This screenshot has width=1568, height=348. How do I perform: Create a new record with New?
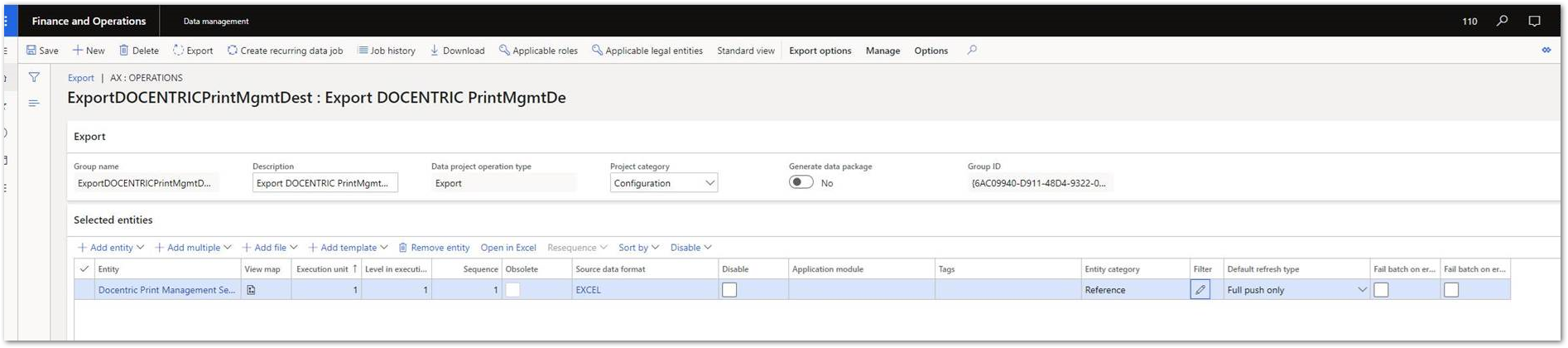tap(89, 51)
